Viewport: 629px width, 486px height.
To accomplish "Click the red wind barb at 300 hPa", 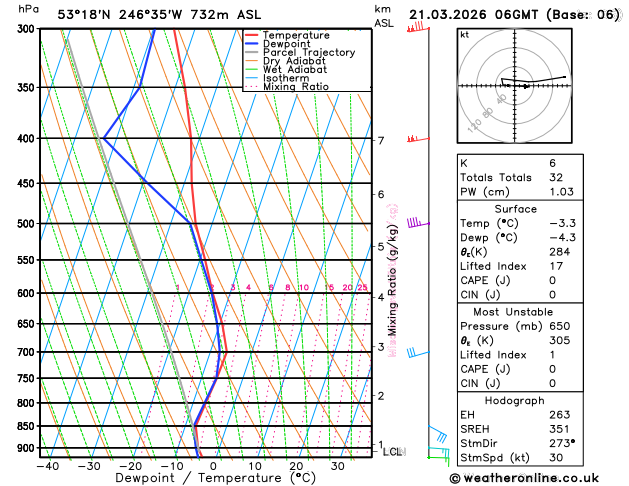I will coord(418,27).
